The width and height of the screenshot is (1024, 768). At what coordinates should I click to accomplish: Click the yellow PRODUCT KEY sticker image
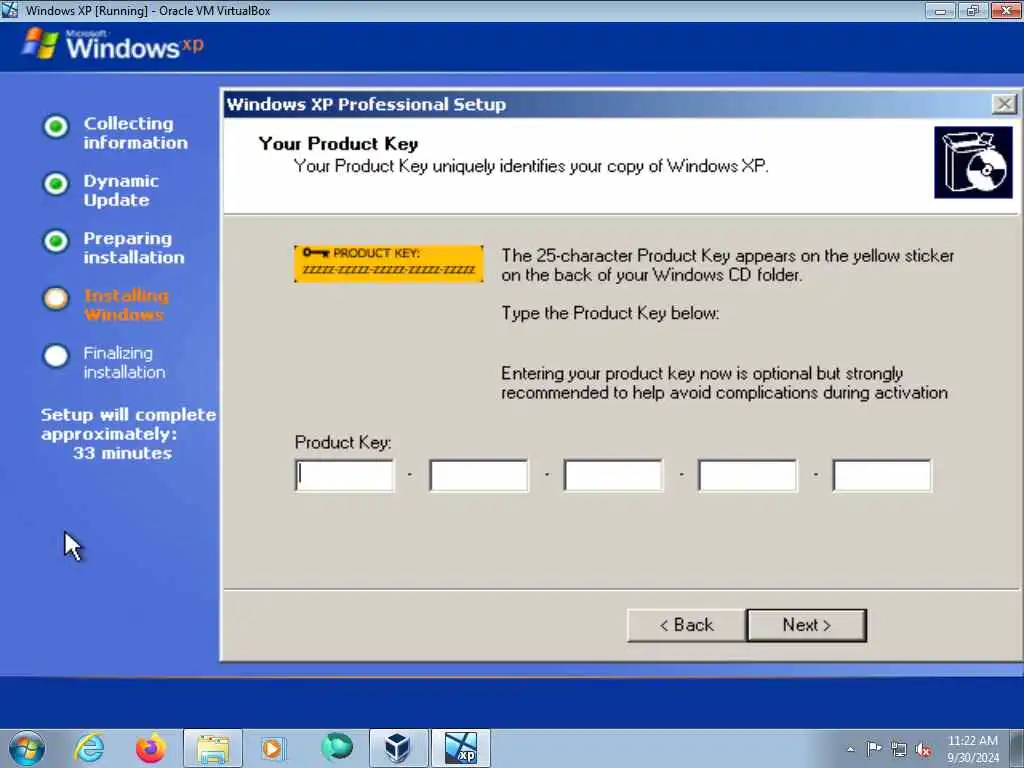pyautogui.click(x=389, y=264)
